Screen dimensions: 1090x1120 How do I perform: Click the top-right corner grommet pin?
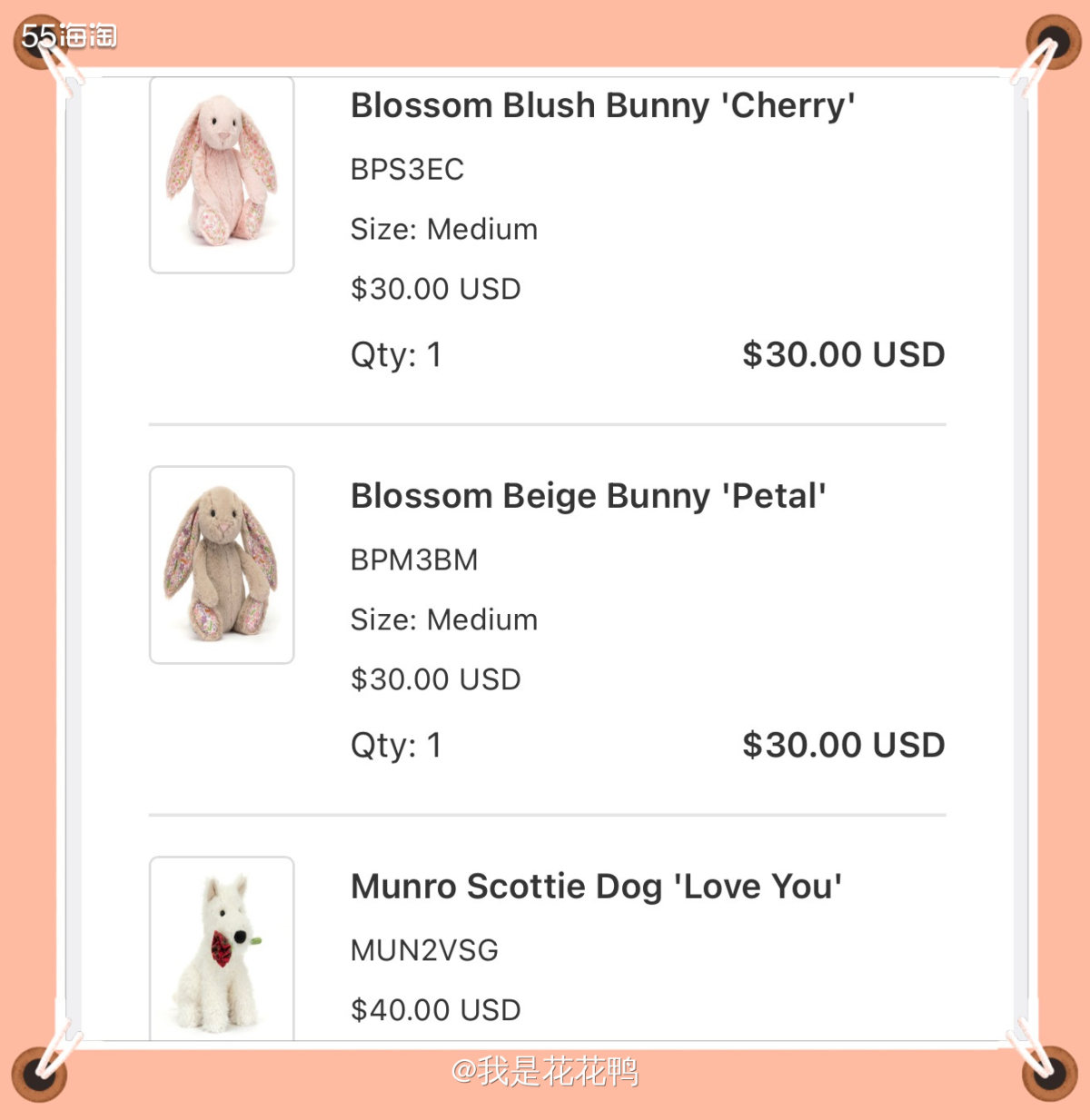click(1052, 42)
